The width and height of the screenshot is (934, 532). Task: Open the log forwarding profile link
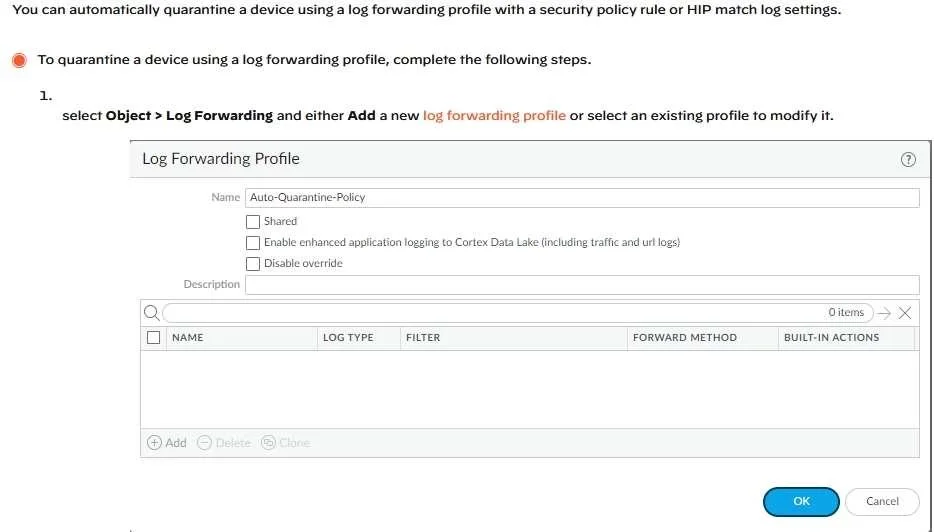pos(494,115)
